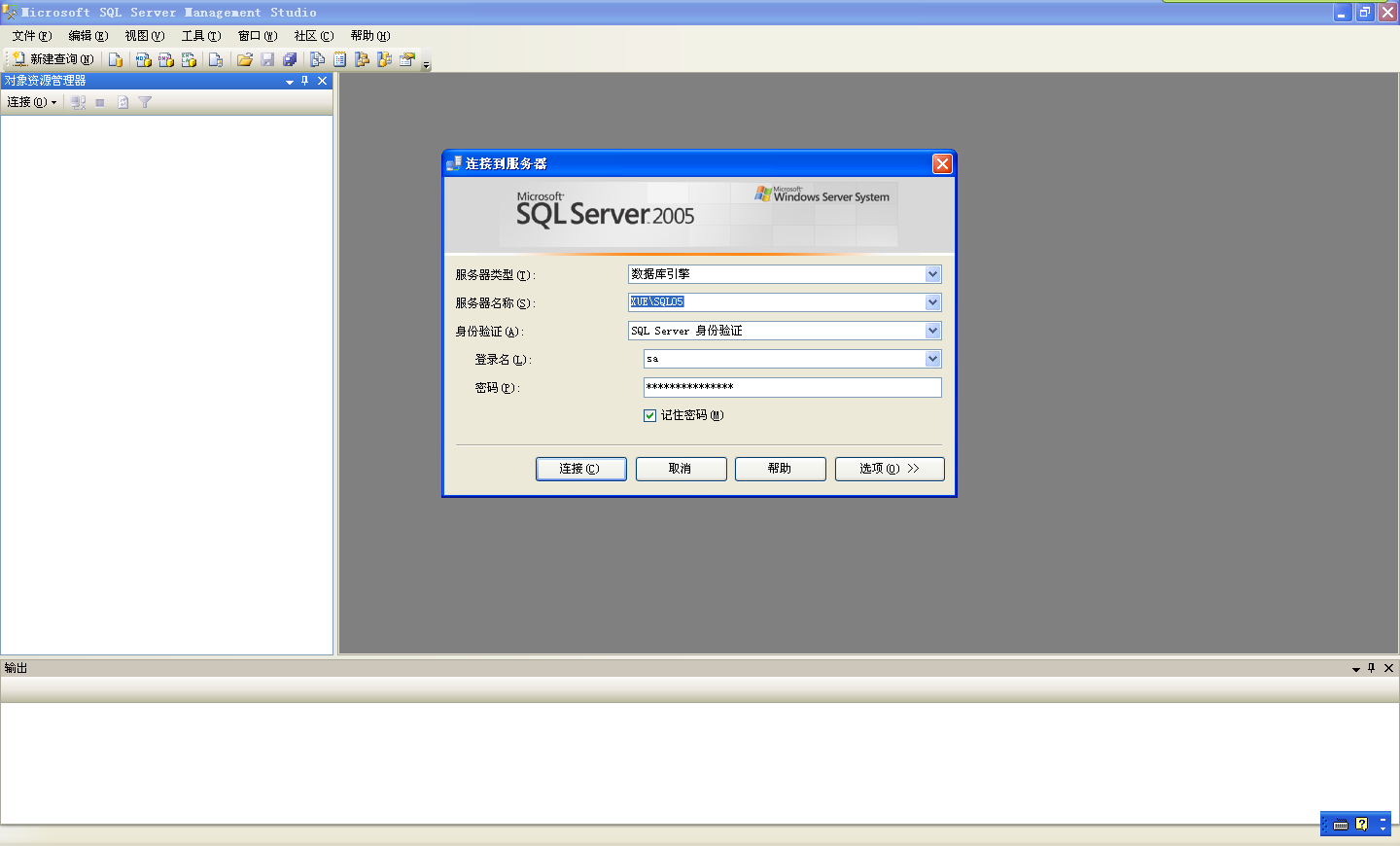Click the 选项 >> button
The width and height of the screenshot is (1400, 846).
[890, 469]
